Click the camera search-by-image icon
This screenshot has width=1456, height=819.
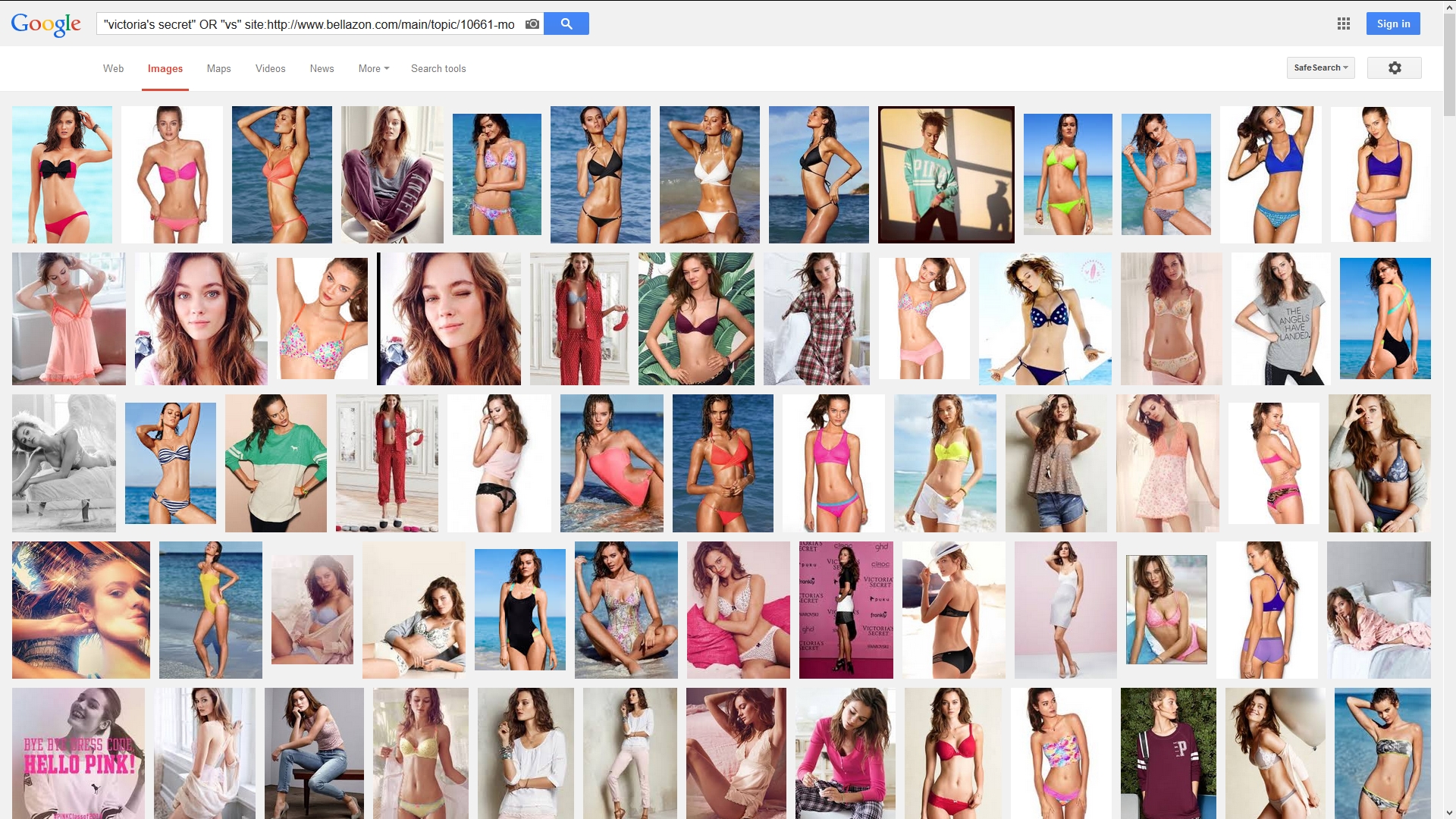pyautogui.click(x=532, y=24)
